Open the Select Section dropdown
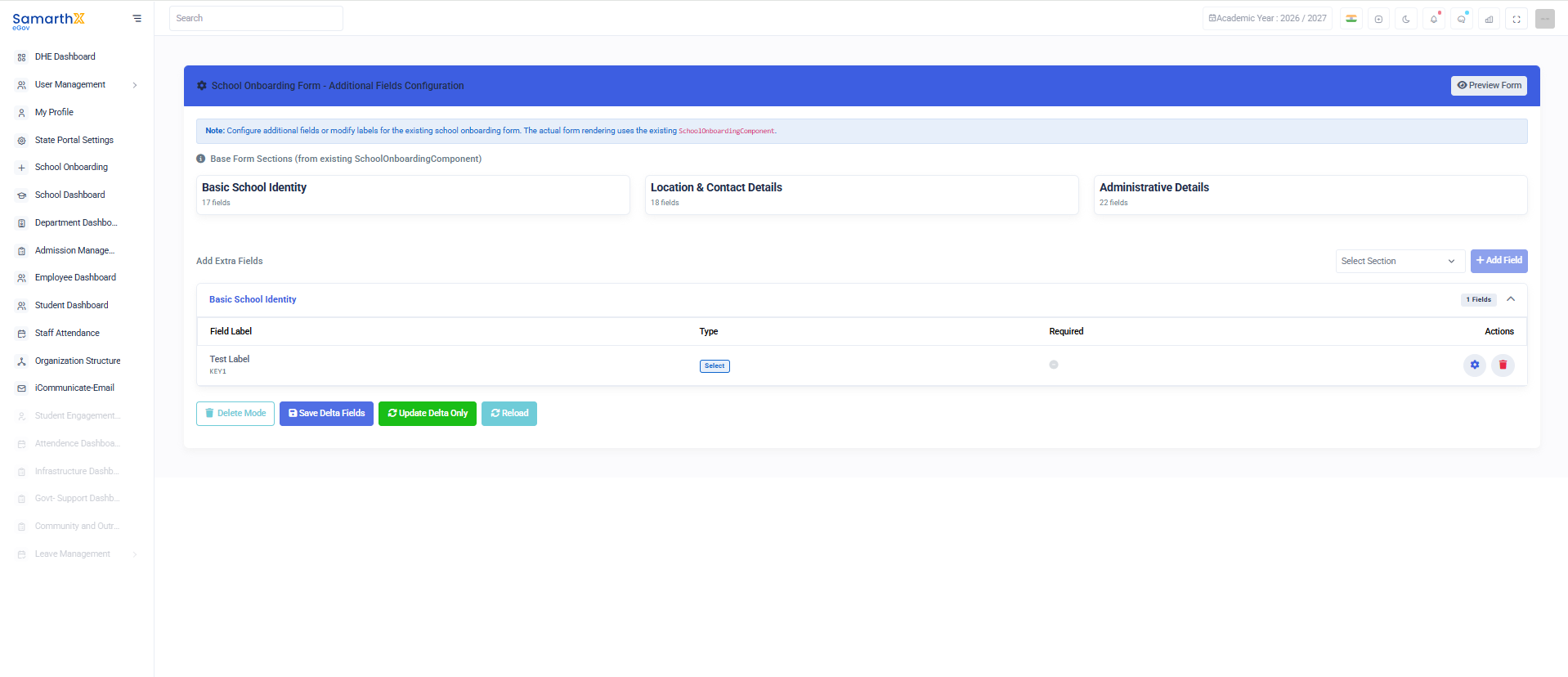 1400,261
